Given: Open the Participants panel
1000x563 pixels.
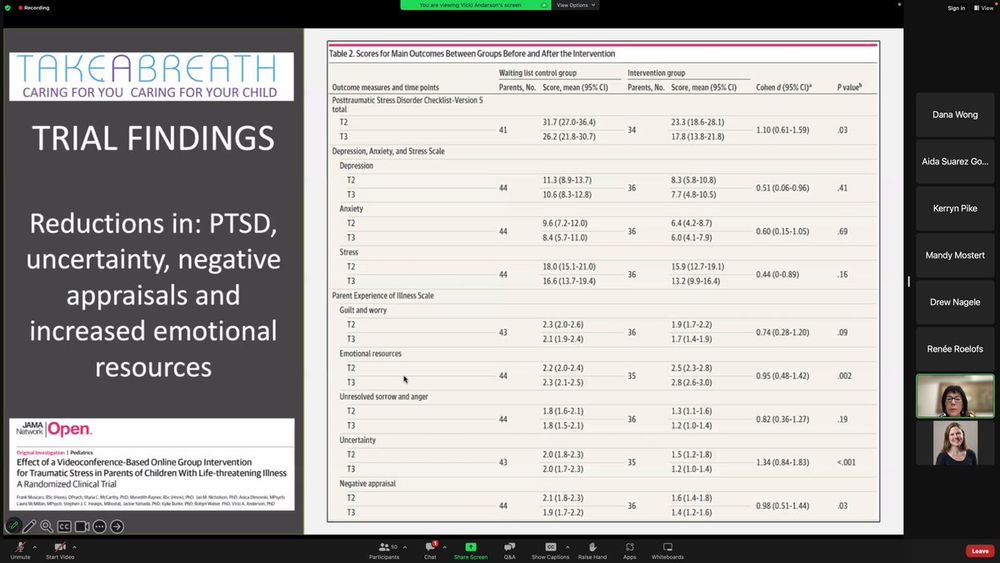Looking at the screenshot, I should 384,550.
